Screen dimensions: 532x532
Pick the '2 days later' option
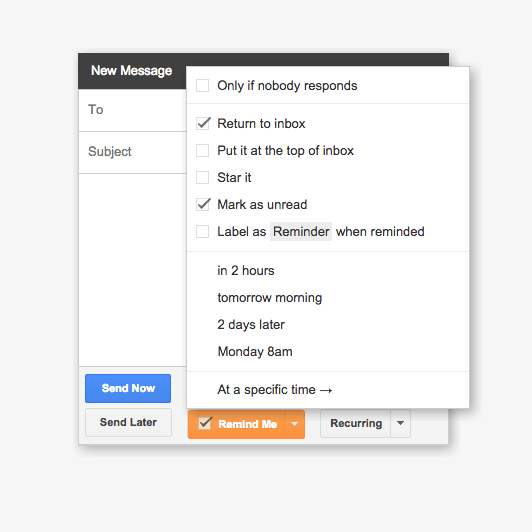click(251, 325)
